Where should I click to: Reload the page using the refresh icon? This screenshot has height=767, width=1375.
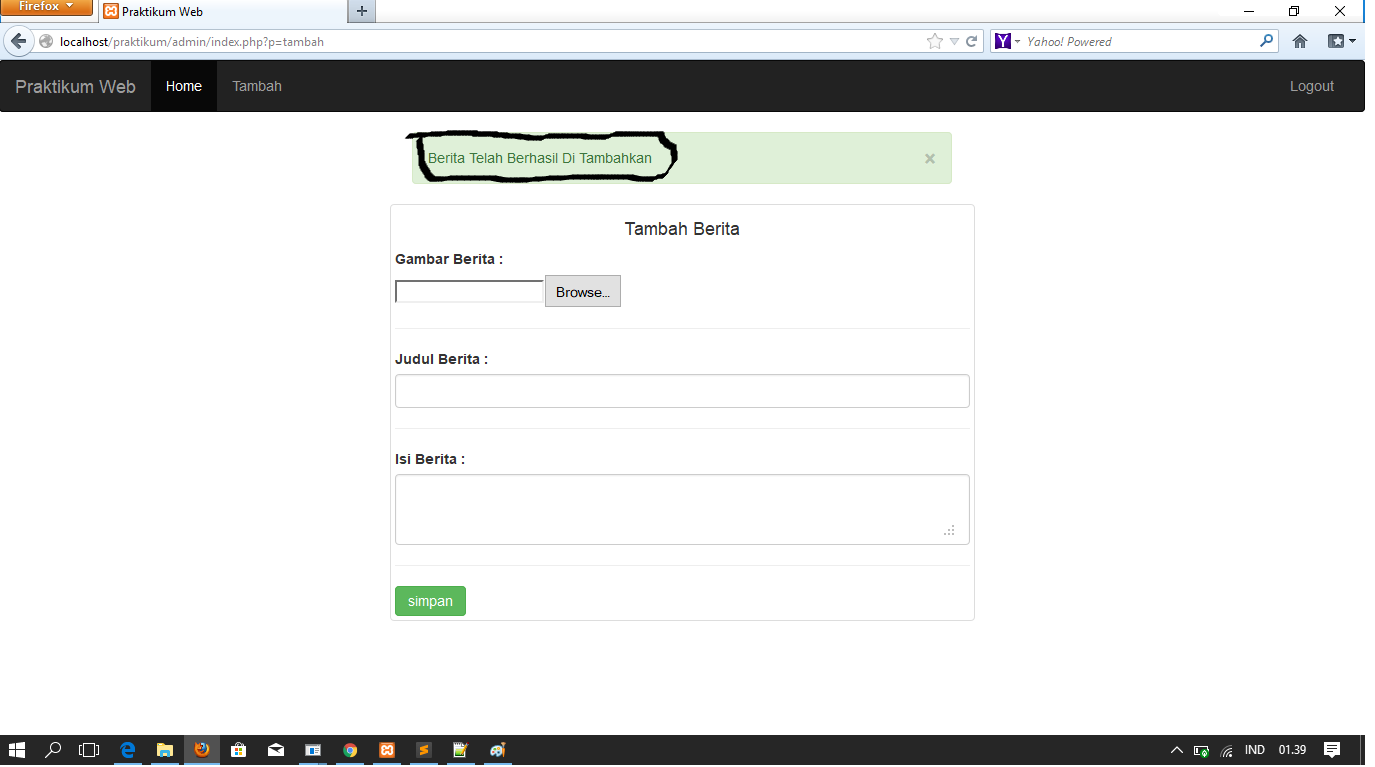coord(972,41)
